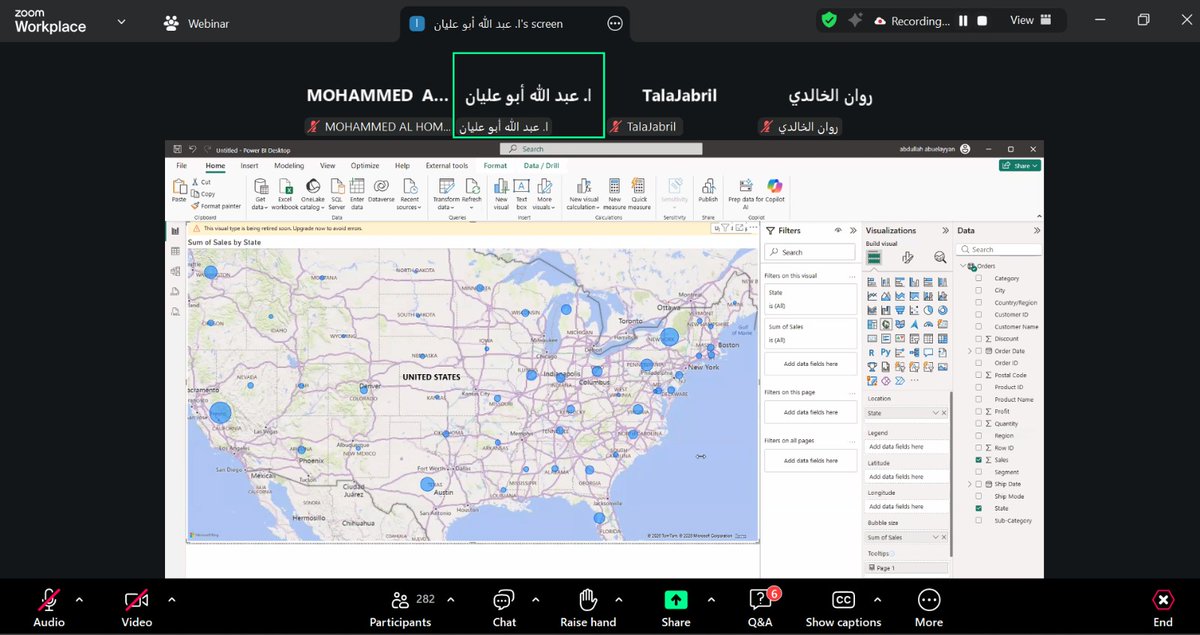Viewport: 1200px width, 635px height.
Task: Select the R script visual icon
Action: click(872, 352)
